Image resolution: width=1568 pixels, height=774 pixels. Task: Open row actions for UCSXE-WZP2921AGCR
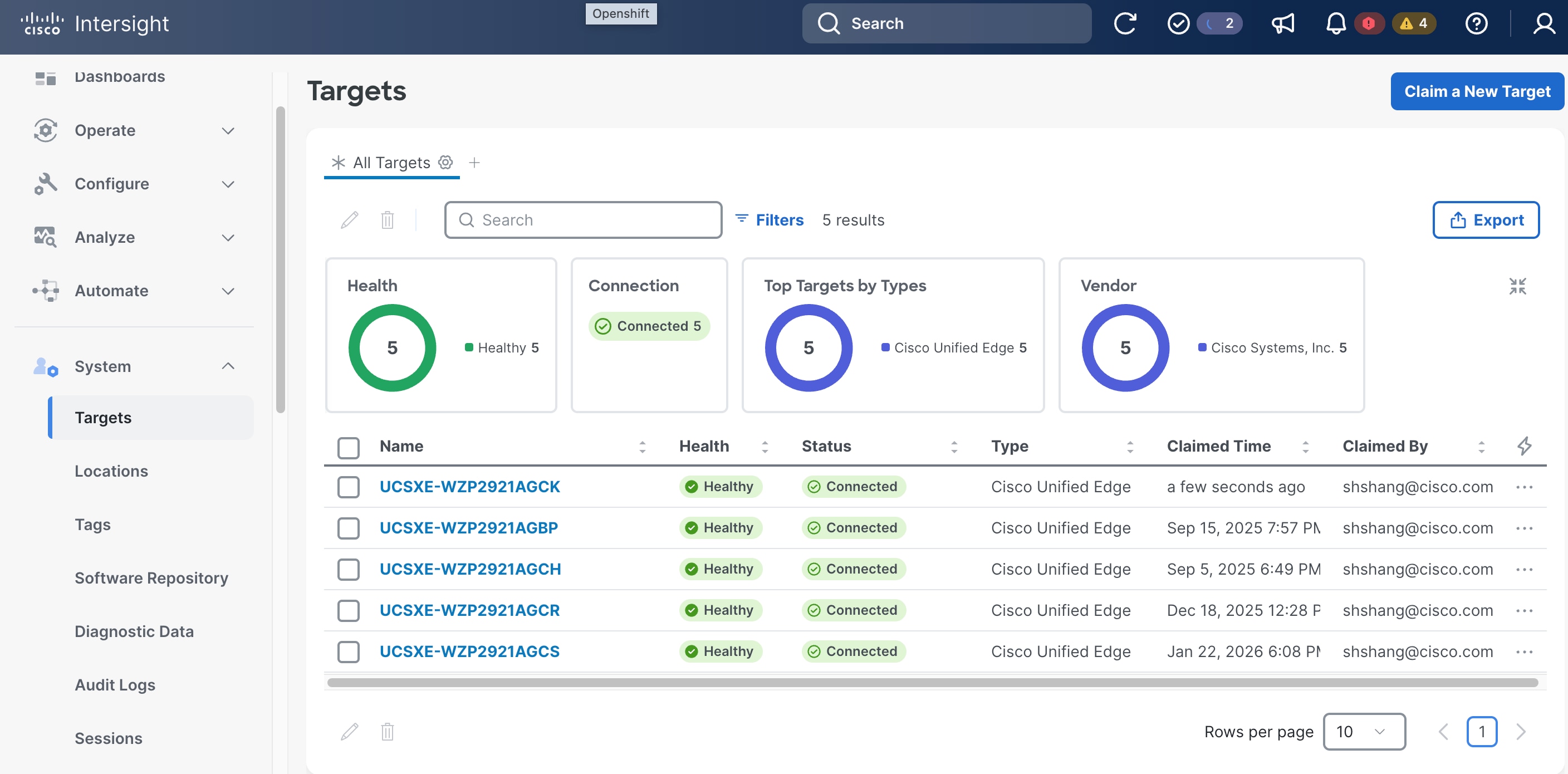1524,610
